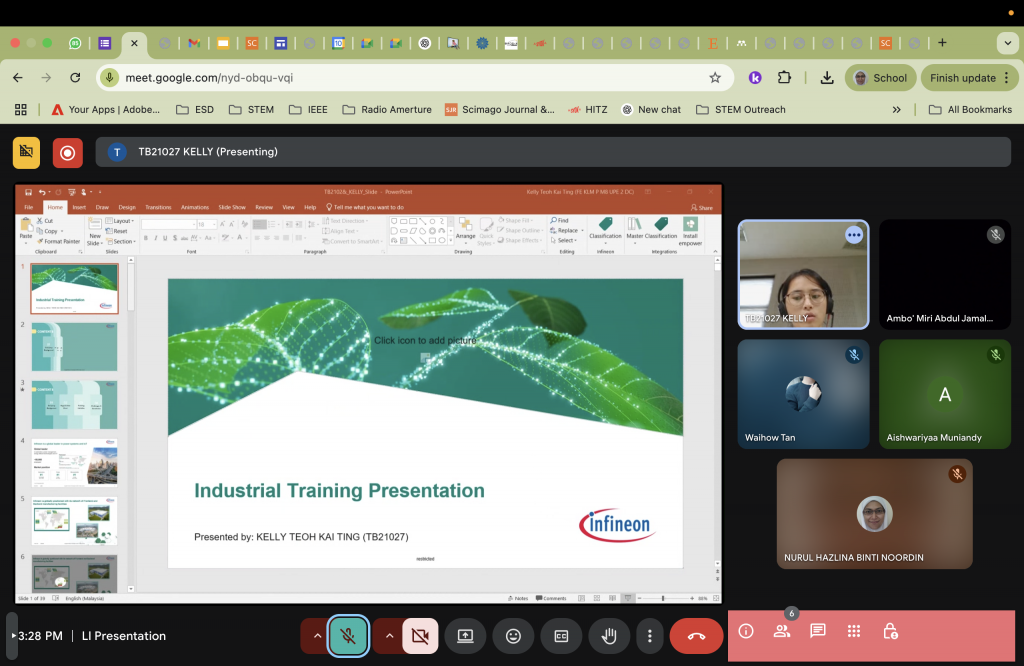Image resolution: width=1024 pixels, height=666 pixels.
Task: Toggle the microphone mute button
Action: click(348, 635)
